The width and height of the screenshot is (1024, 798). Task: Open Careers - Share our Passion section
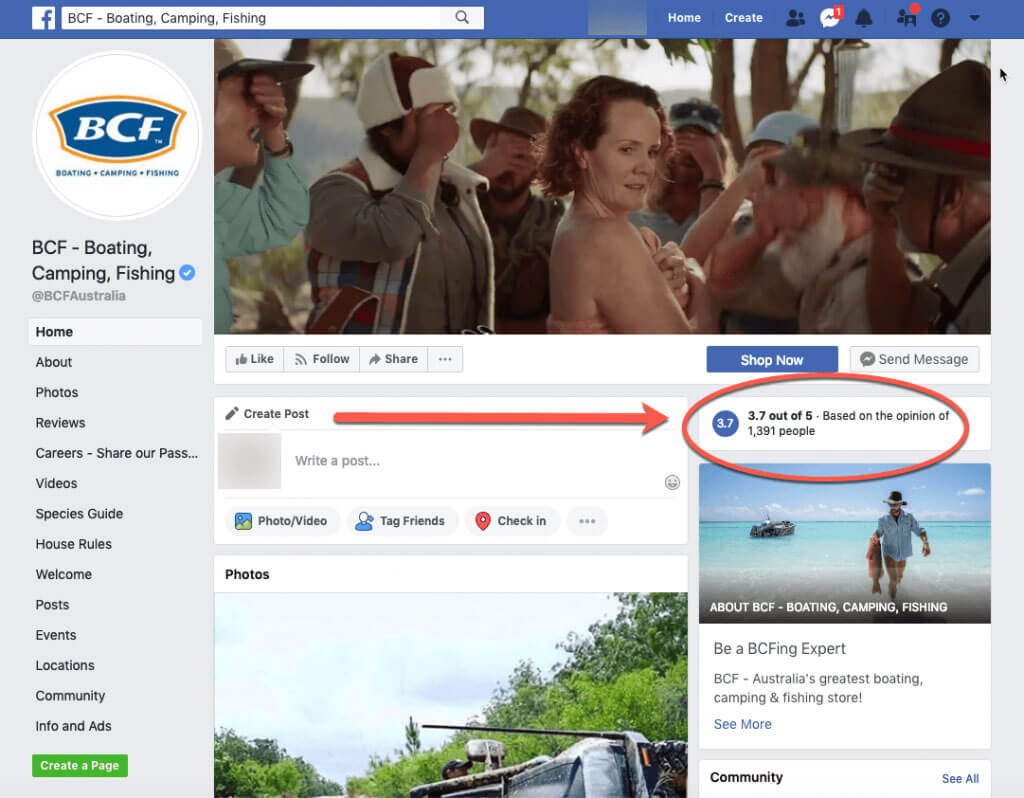coord(116,453)
